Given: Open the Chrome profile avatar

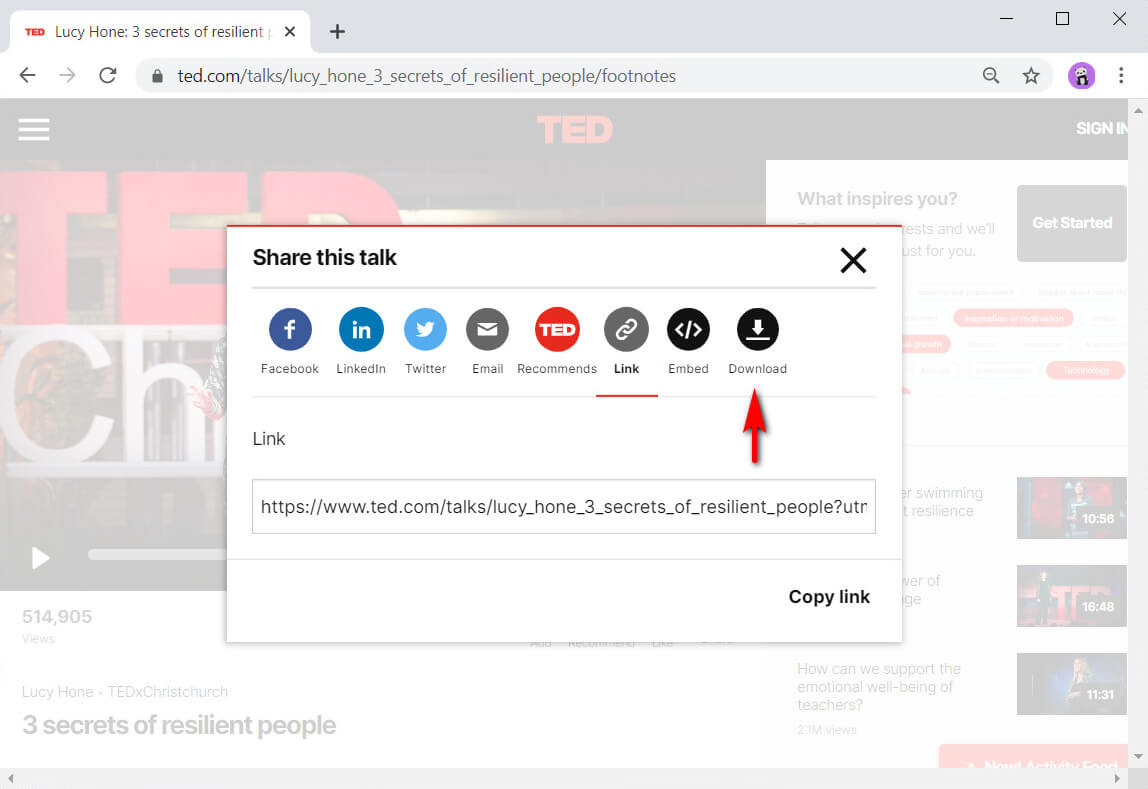Looking at the screenshot, I should [x=1081, y=75].
